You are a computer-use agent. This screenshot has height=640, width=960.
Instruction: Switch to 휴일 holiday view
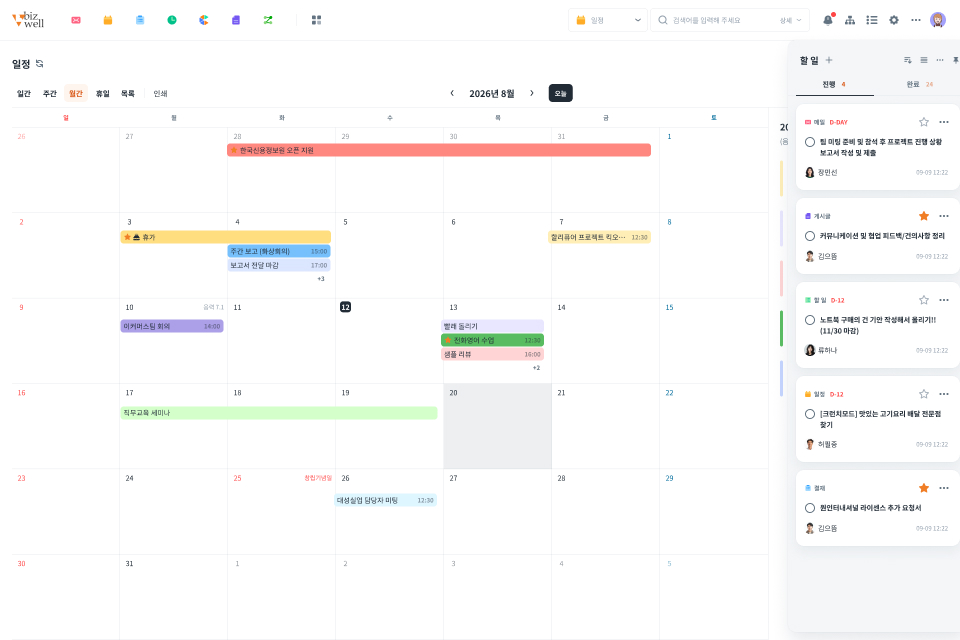(x=102, y=93)
